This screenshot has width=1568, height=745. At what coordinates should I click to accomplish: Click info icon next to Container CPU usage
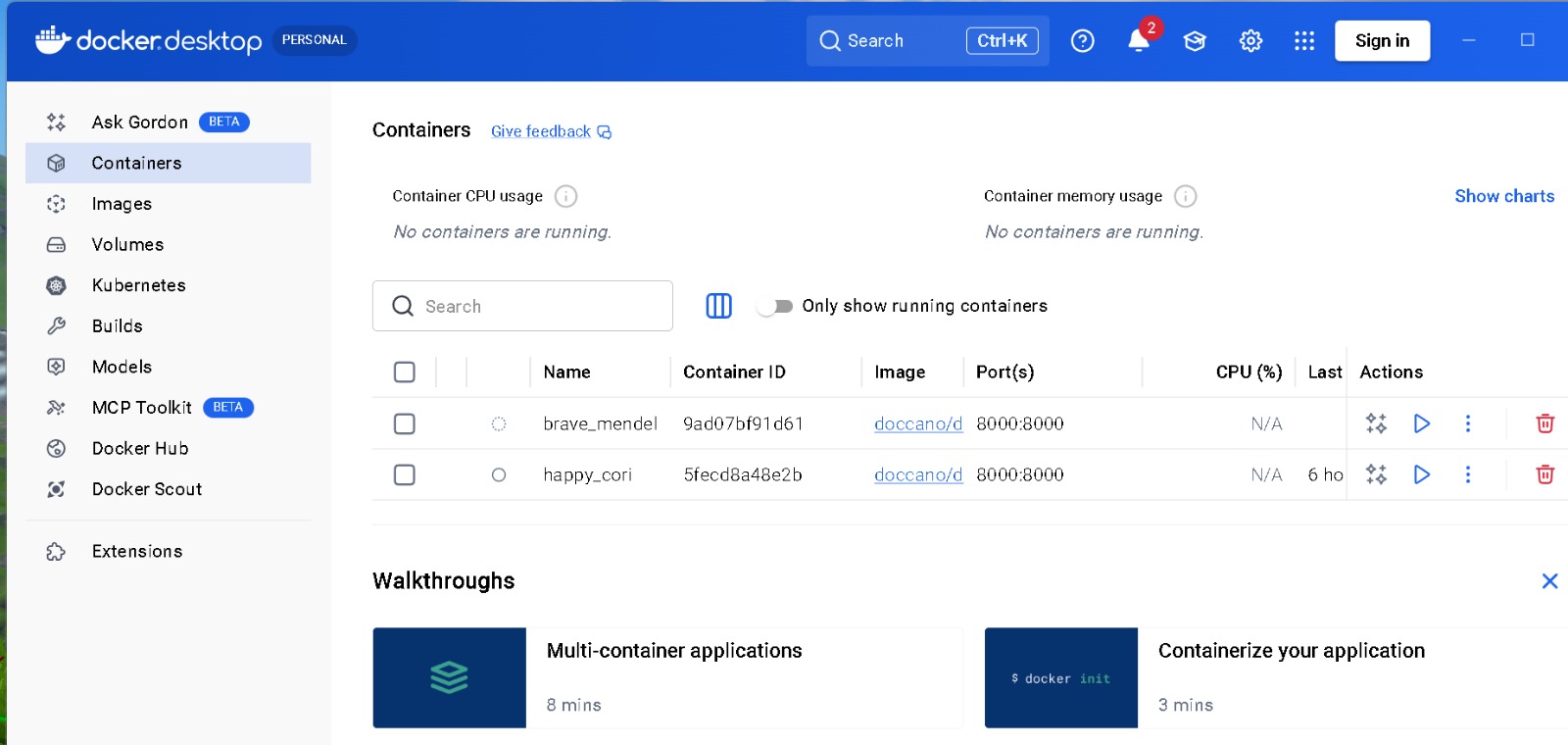565,196
